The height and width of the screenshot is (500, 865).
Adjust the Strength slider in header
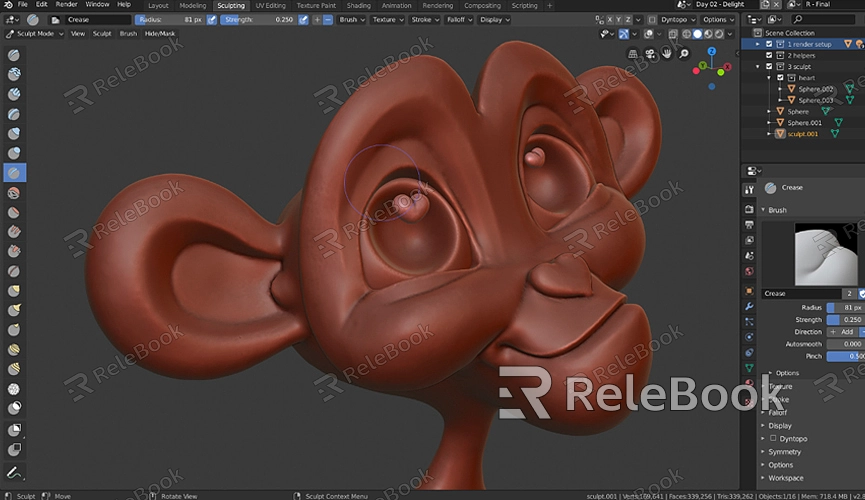[258, 20]
